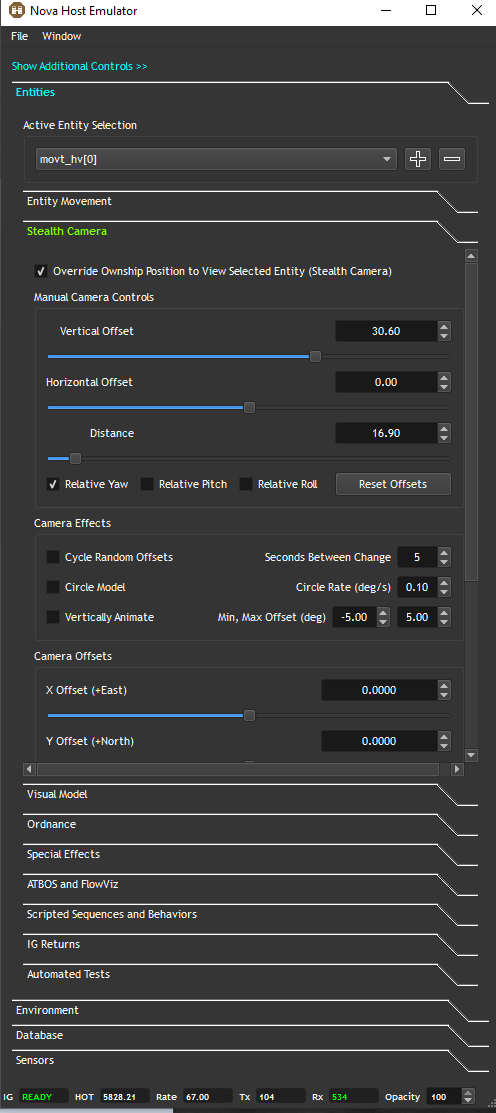Click scroll-down arrow of Stealth Camera panel
Viewport: 496px width, 1113px height.
(x=471, y=755)
